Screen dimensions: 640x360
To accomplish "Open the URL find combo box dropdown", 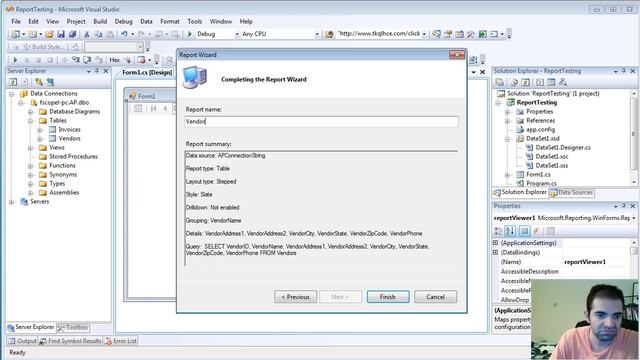I will [x=424, y=34].
